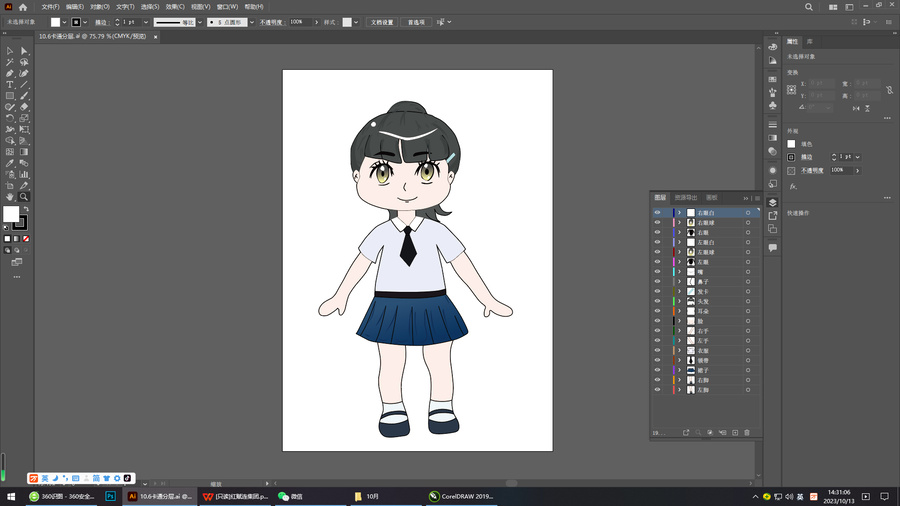This screenshot has width=900, height=506.
Task: Hide the 衣服 layer
Action: coord(657,351)
